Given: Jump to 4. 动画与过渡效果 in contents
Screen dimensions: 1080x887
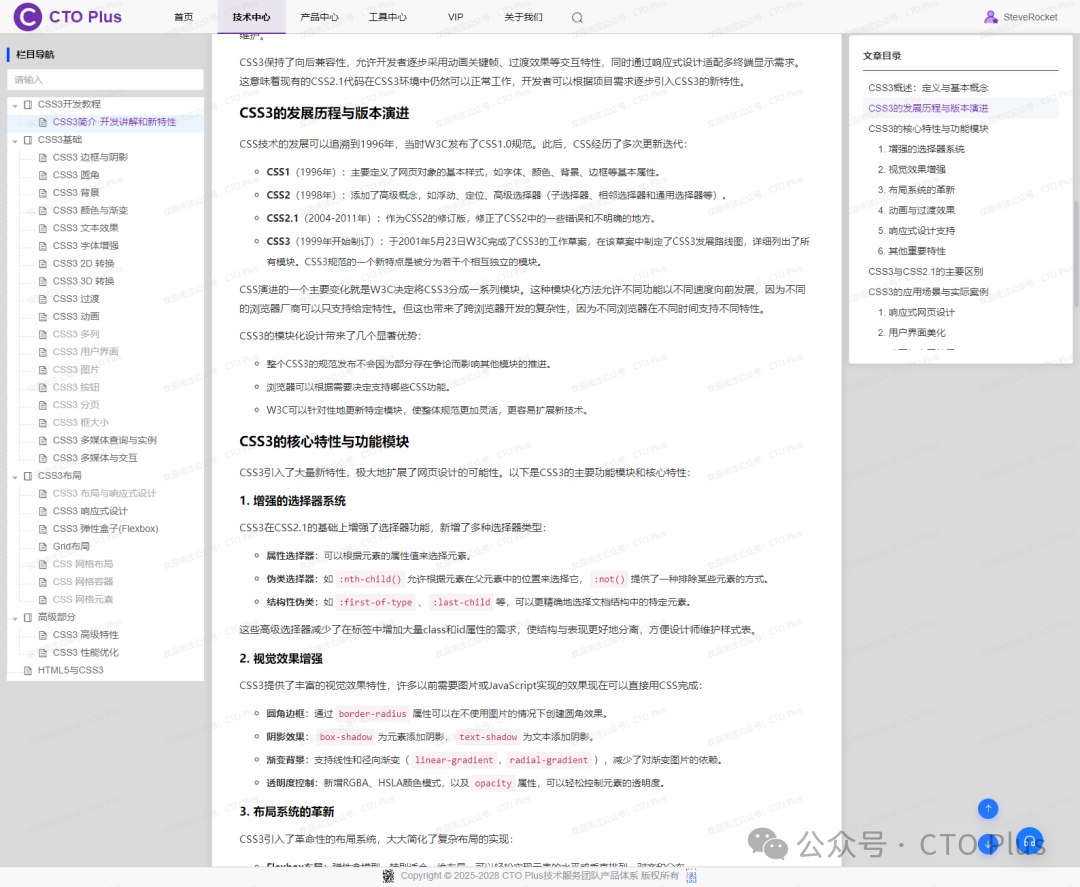Looking at the screenshot, I should pyautogui.click(x=916, y=211).
